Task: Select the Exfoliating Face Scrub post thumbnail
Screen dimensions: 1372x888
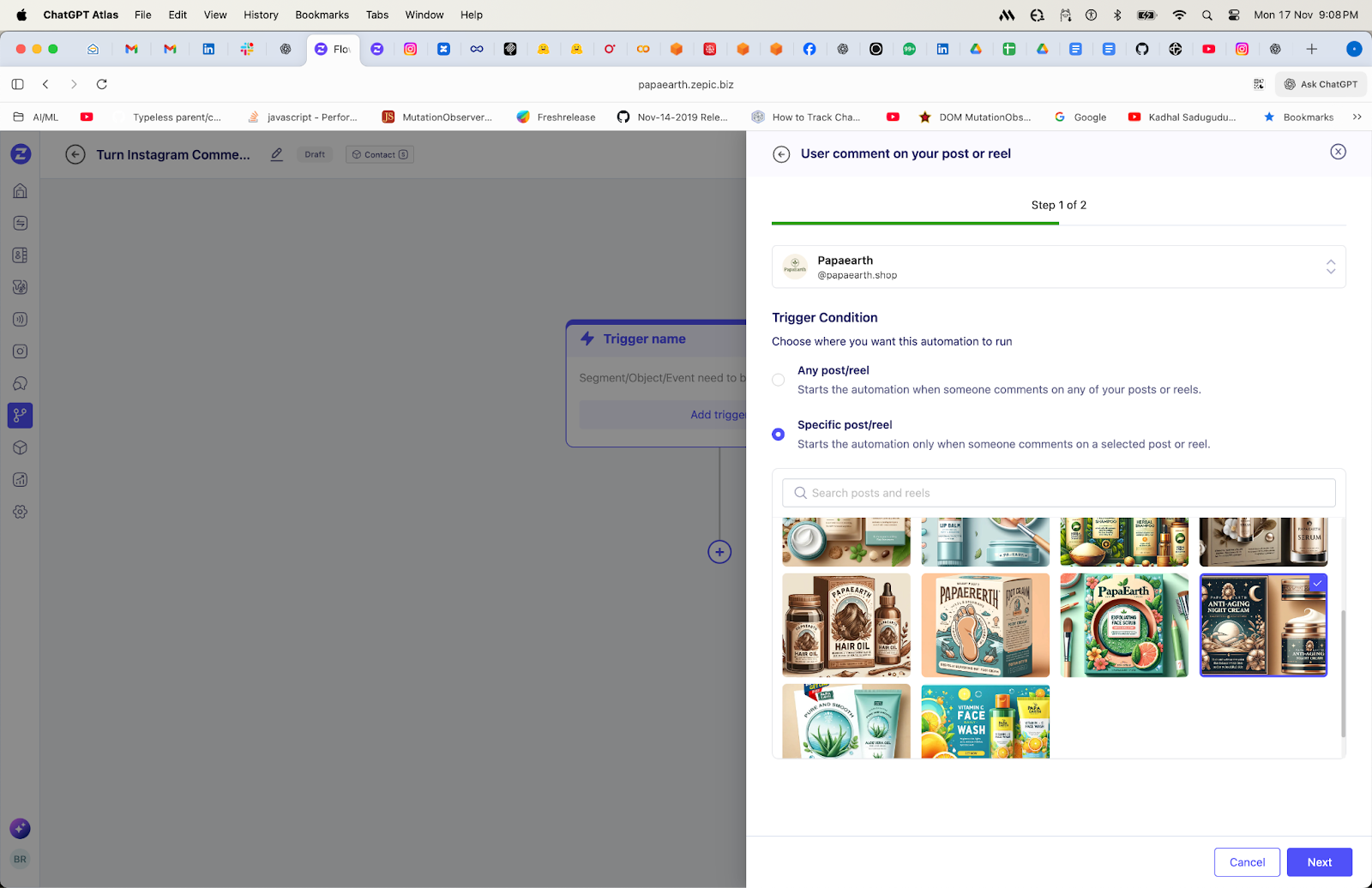Action: (1124, 626)
